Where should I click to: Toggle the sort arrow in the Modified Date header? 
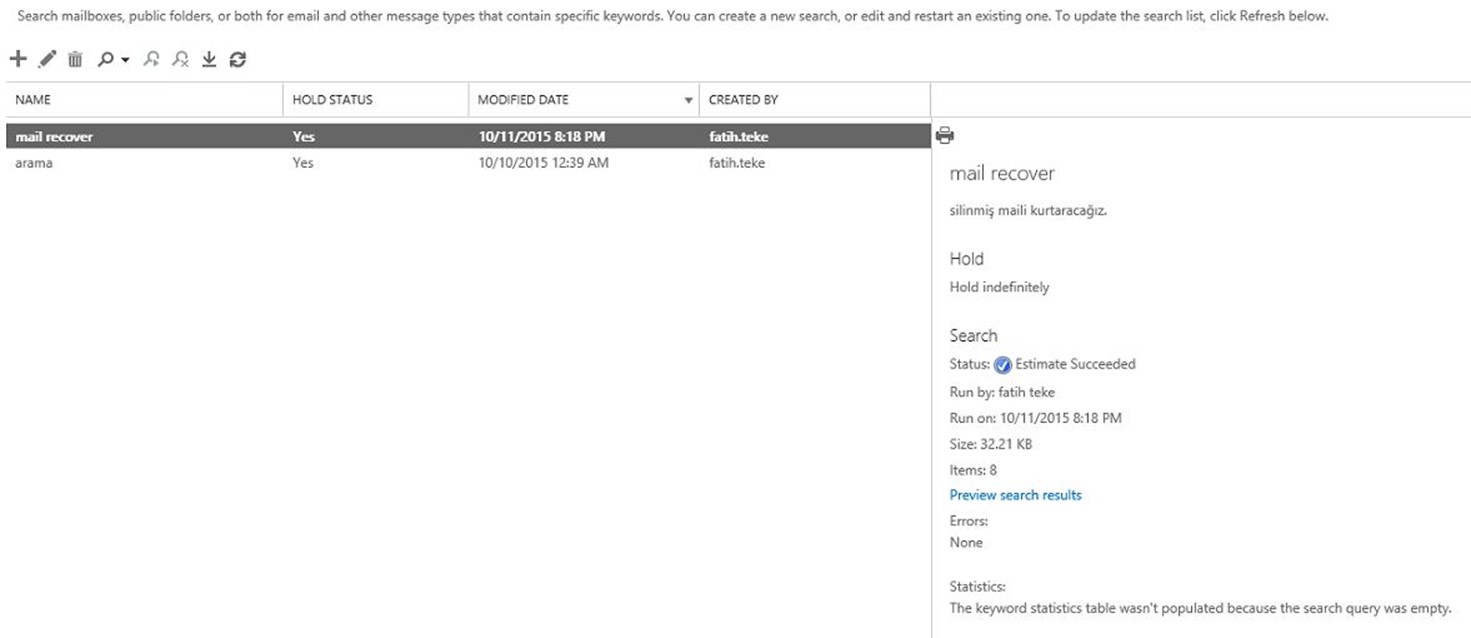(688, 101)
